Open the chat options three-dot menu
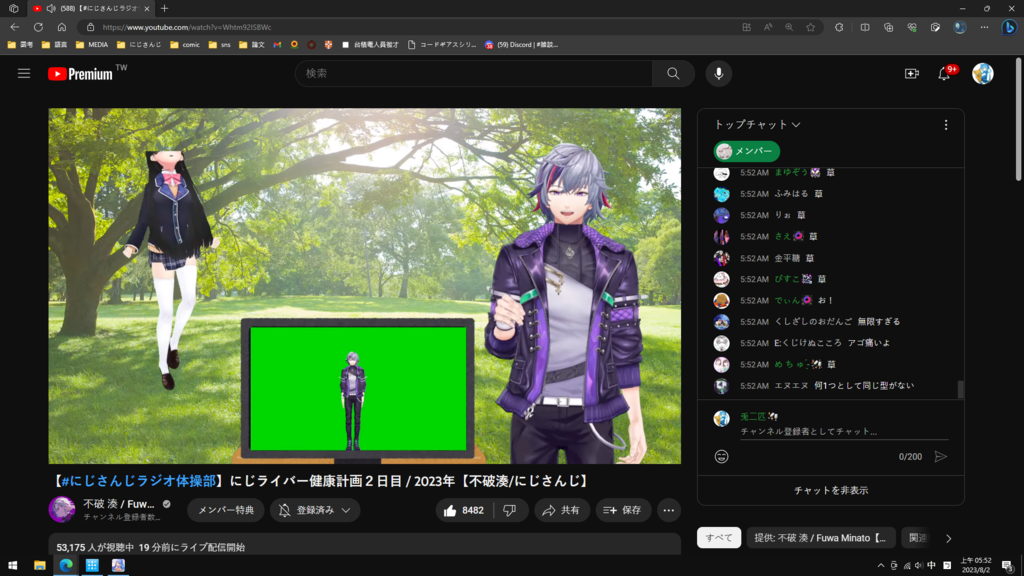The height and width of the screenshot is (576, 1024). [946, 125]
